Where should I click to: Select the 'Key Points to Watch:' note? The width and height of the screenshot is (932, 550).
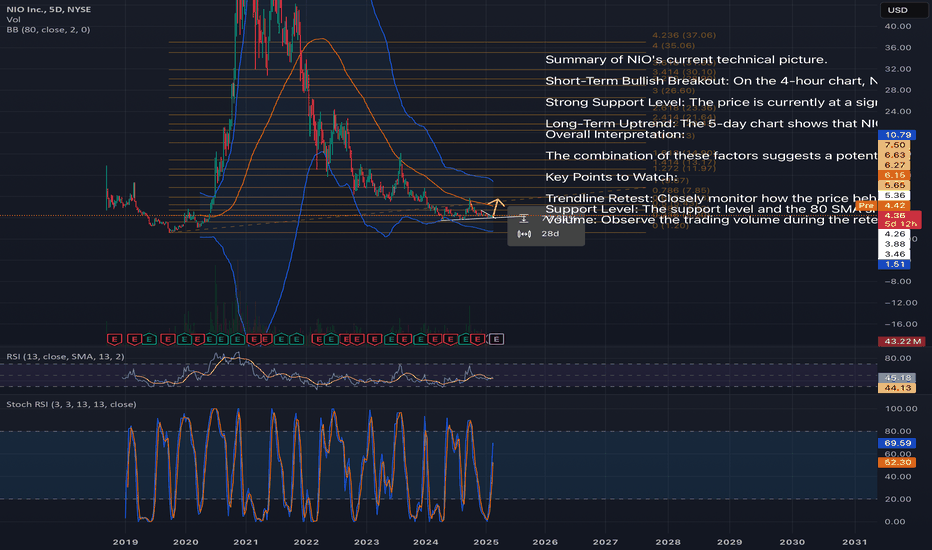(611, 177)
